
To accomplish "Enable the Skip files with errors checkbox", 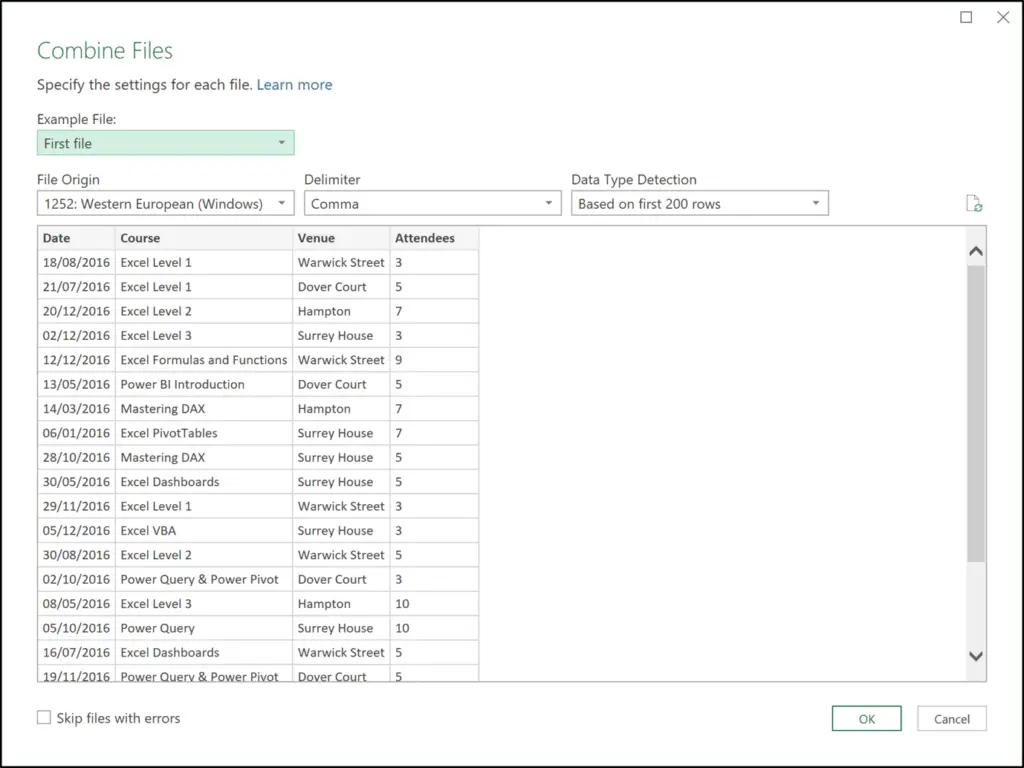I will click(x=43, y=717).
